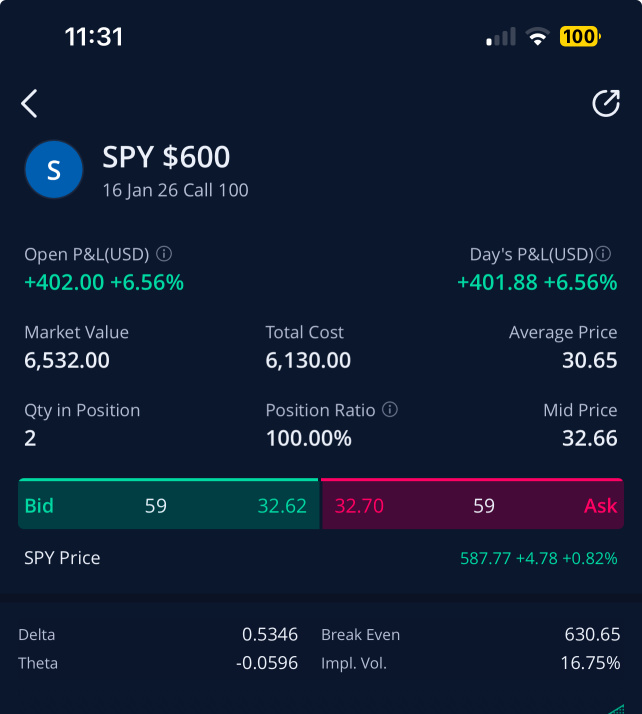Select the Bid side 32.62 panel
This screenshot has width=642, height=714.
click(168, 504)
